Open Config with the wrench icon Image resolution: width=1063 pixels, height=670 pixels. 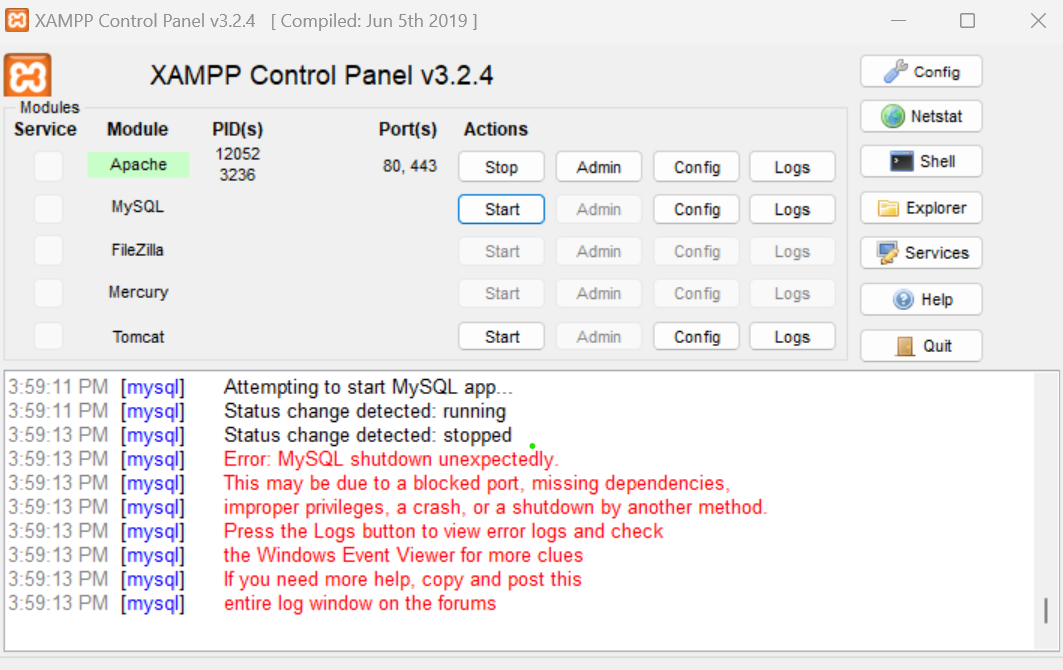921,71
